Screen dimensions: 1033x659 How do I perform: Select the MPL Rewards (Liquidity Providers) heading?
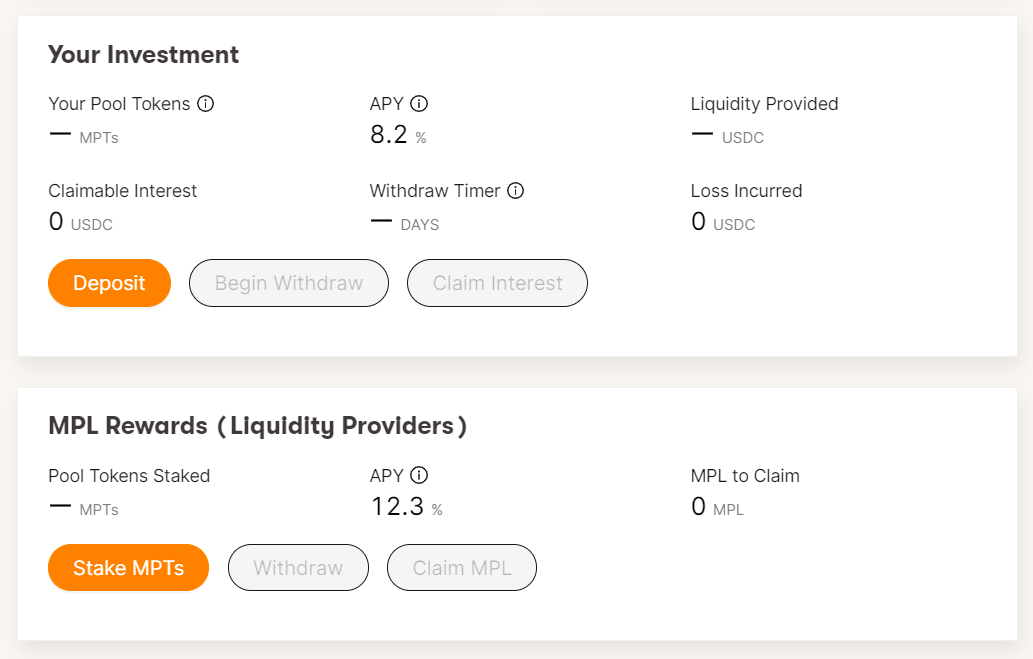pos(257,426)
